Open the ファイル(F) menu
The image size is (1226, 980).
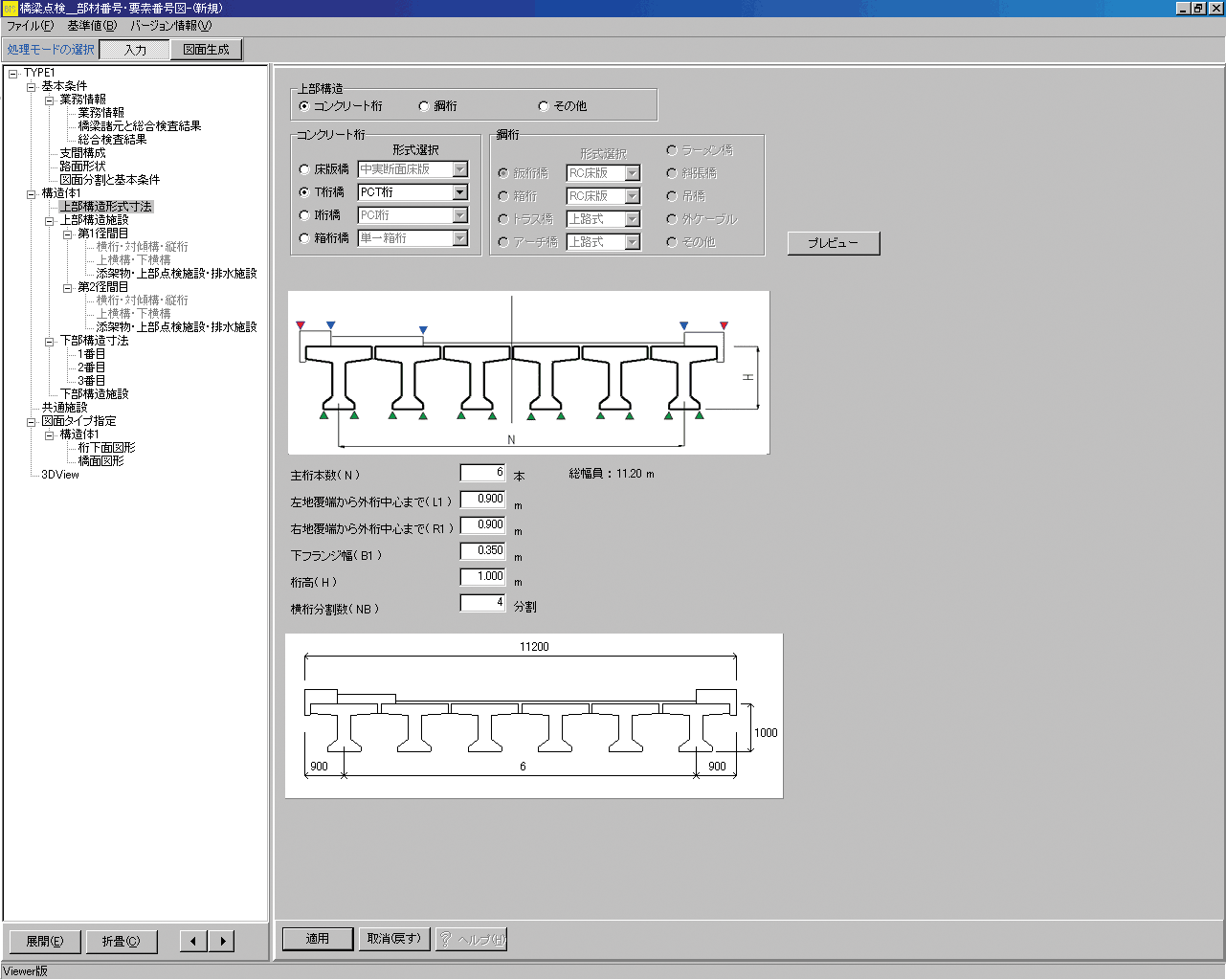(31, 26)
